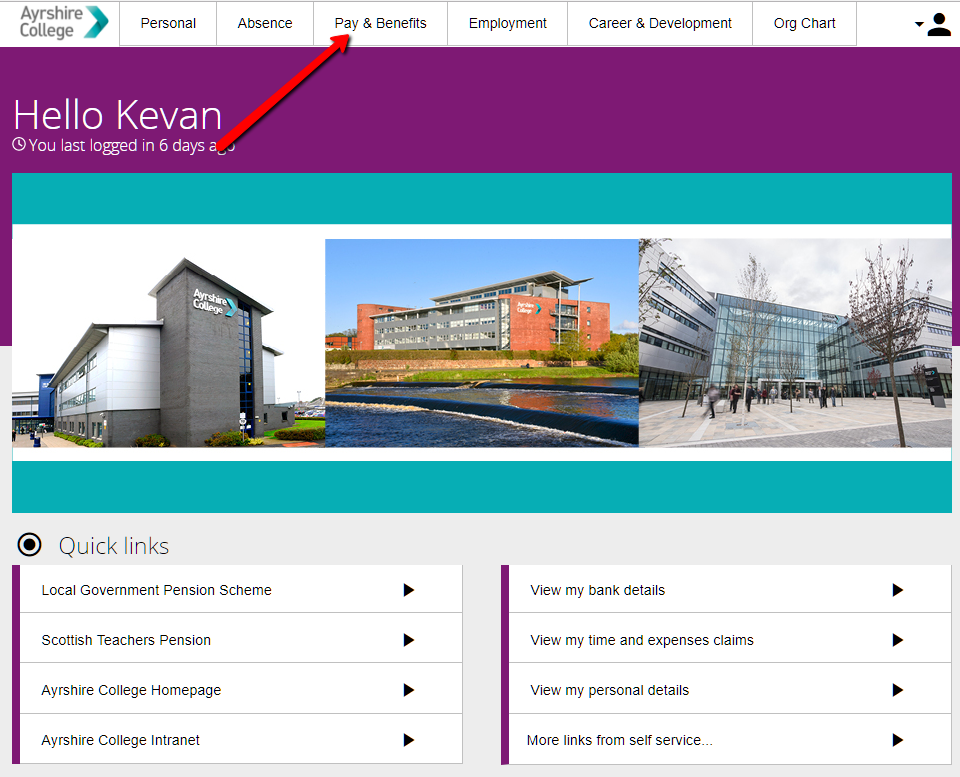Open Ayrshire College Homepage link
Viewport: 960px width, 777px height.
[x=241, y=690]
